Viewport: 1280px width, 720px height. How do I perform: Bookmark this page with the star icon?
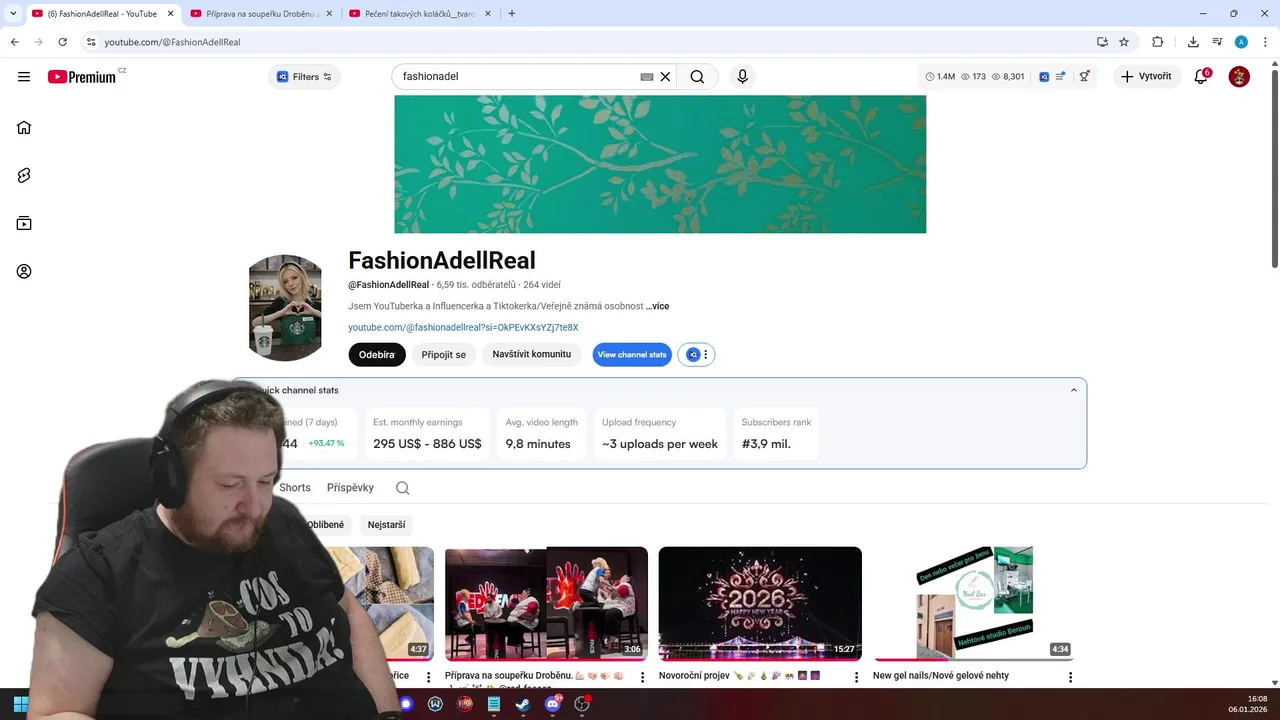(1124, 42)
